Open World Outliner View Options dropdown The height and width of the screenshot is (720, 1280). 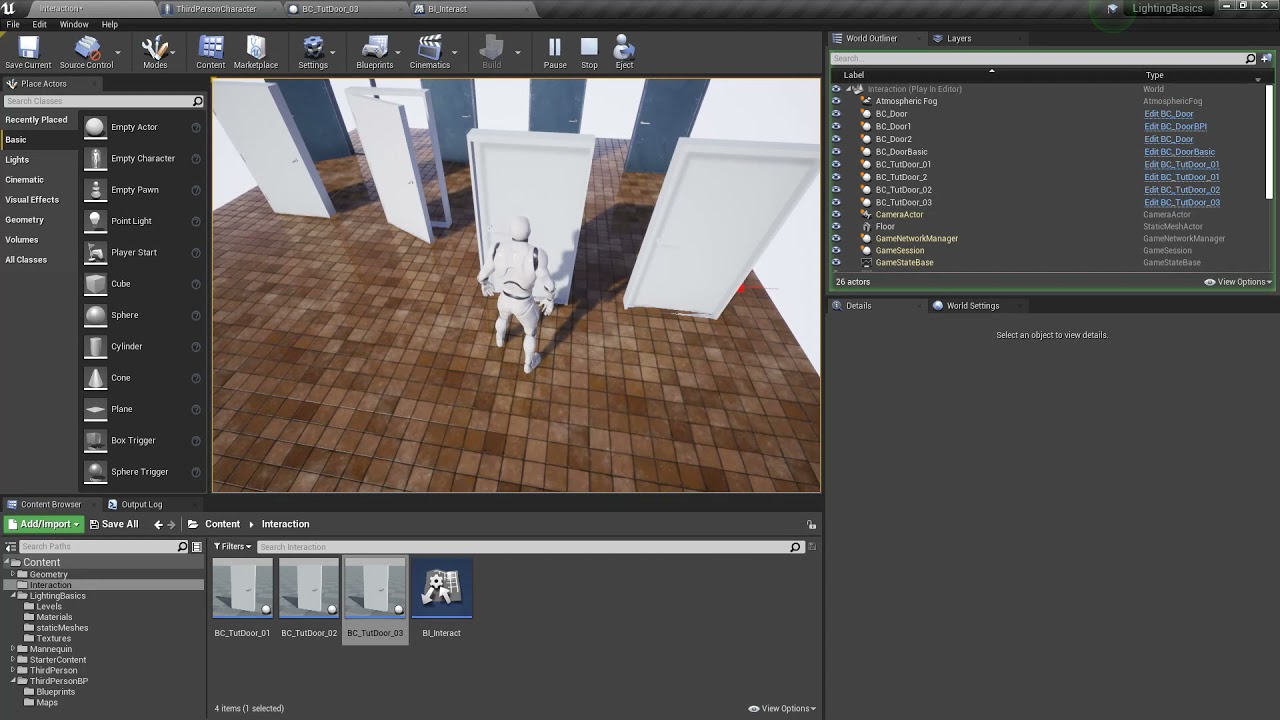[1238, 282]
